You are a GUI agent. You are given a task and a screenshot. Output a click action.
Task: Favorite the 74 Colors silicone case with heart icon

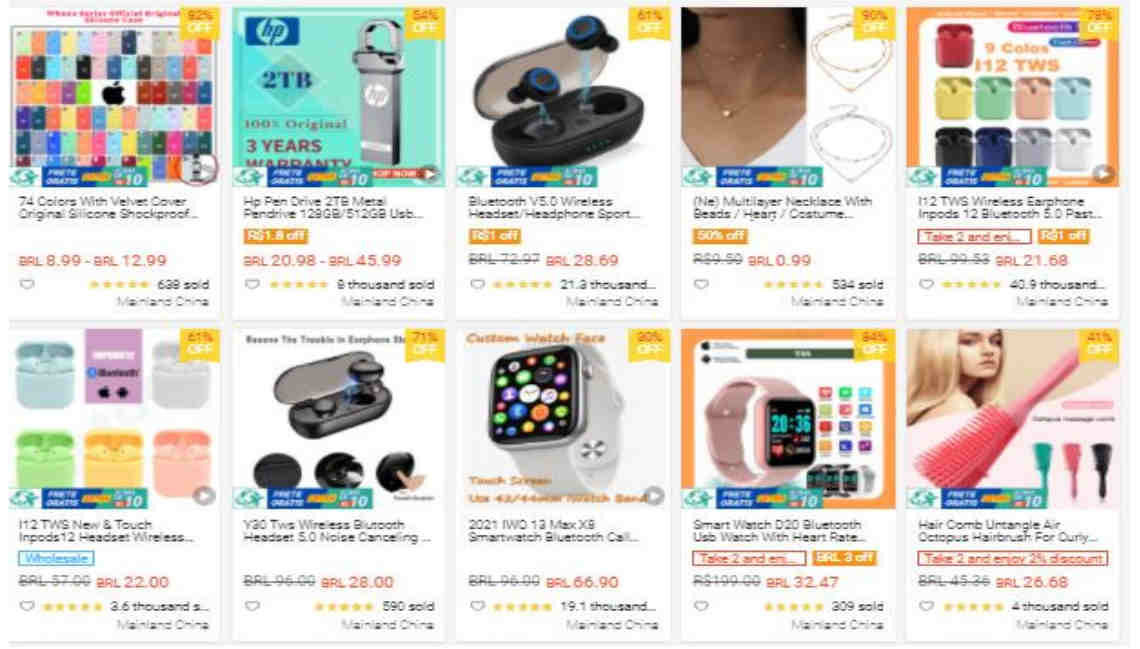(x=27, y=284)
